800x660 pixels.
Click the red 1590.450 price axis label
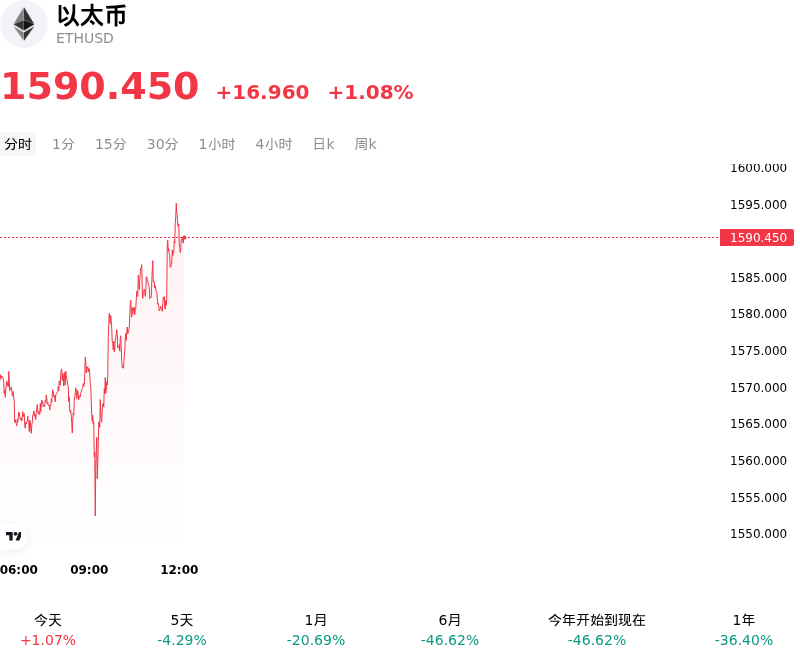pos(757,238)
